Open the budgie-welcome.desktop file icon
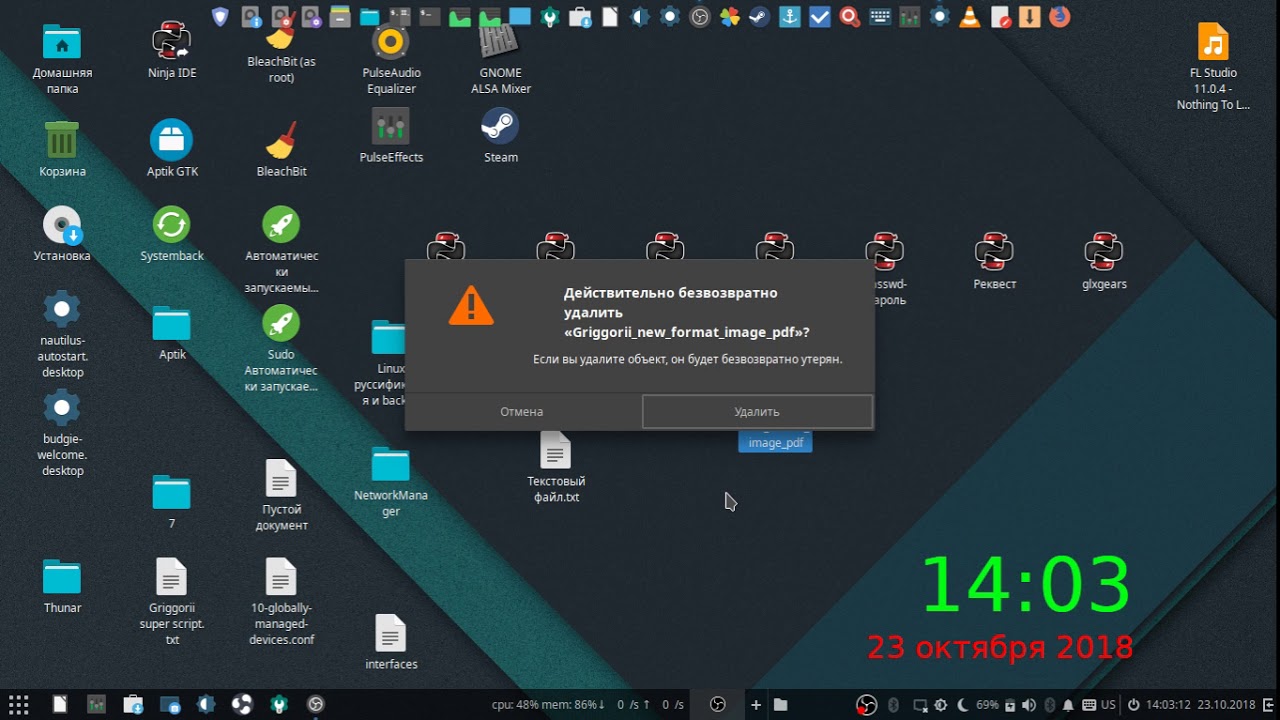Image resolution: width=1280 pixels, height=720 pixels. (x=62, y=408)
